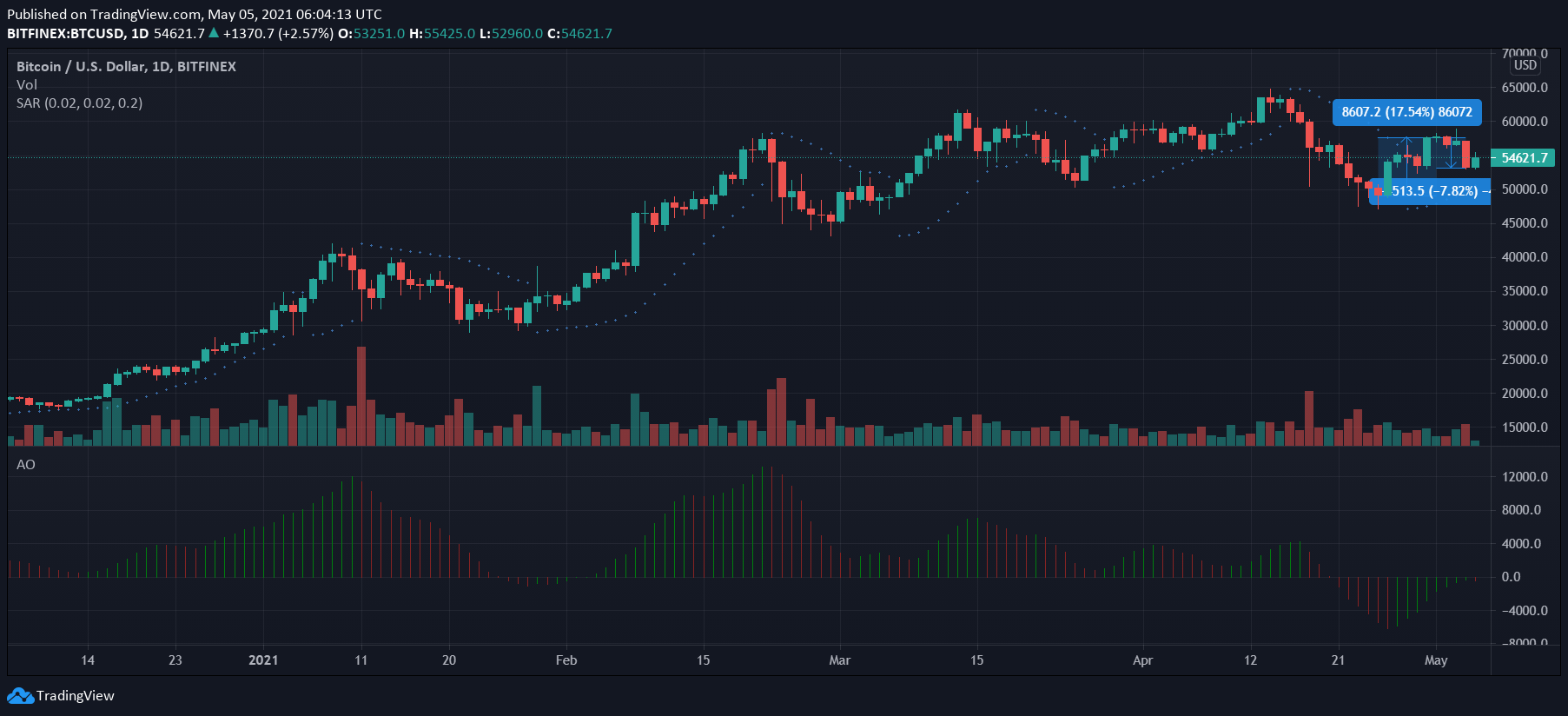The width and height of the screenshot is (1568, 716).
Task: Click the BITFINEX:BTCUSD, 1D symbol text in the header
Action: click(x=78, y=33)
